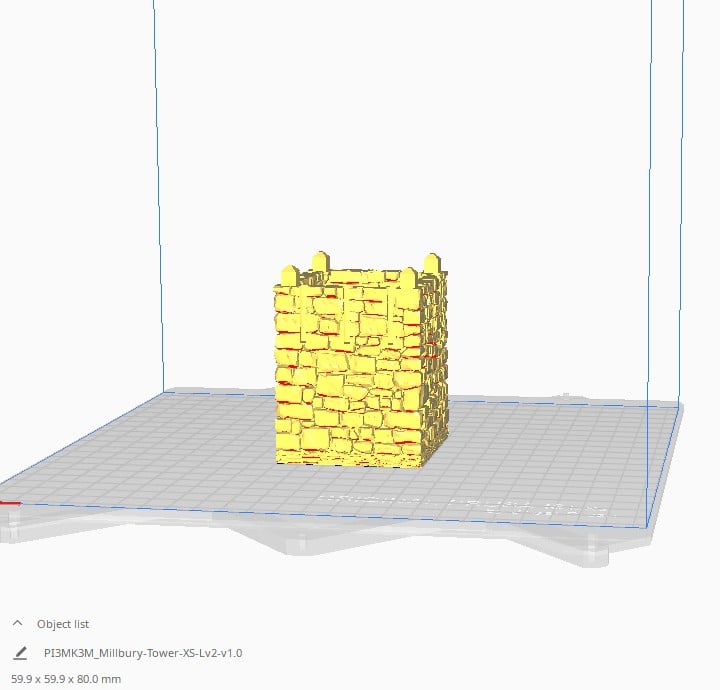
Task: Click the red X-axis marker at plate corner
Action: (10, 503)
